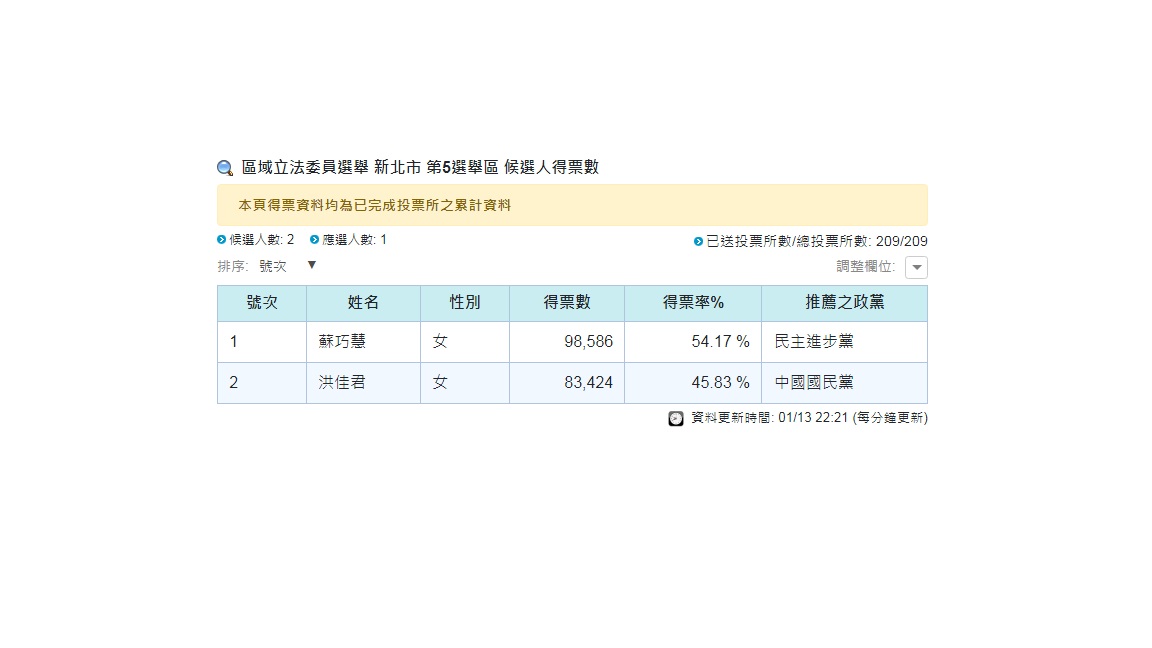Click the 姓名 column header

tap(363, 303)
